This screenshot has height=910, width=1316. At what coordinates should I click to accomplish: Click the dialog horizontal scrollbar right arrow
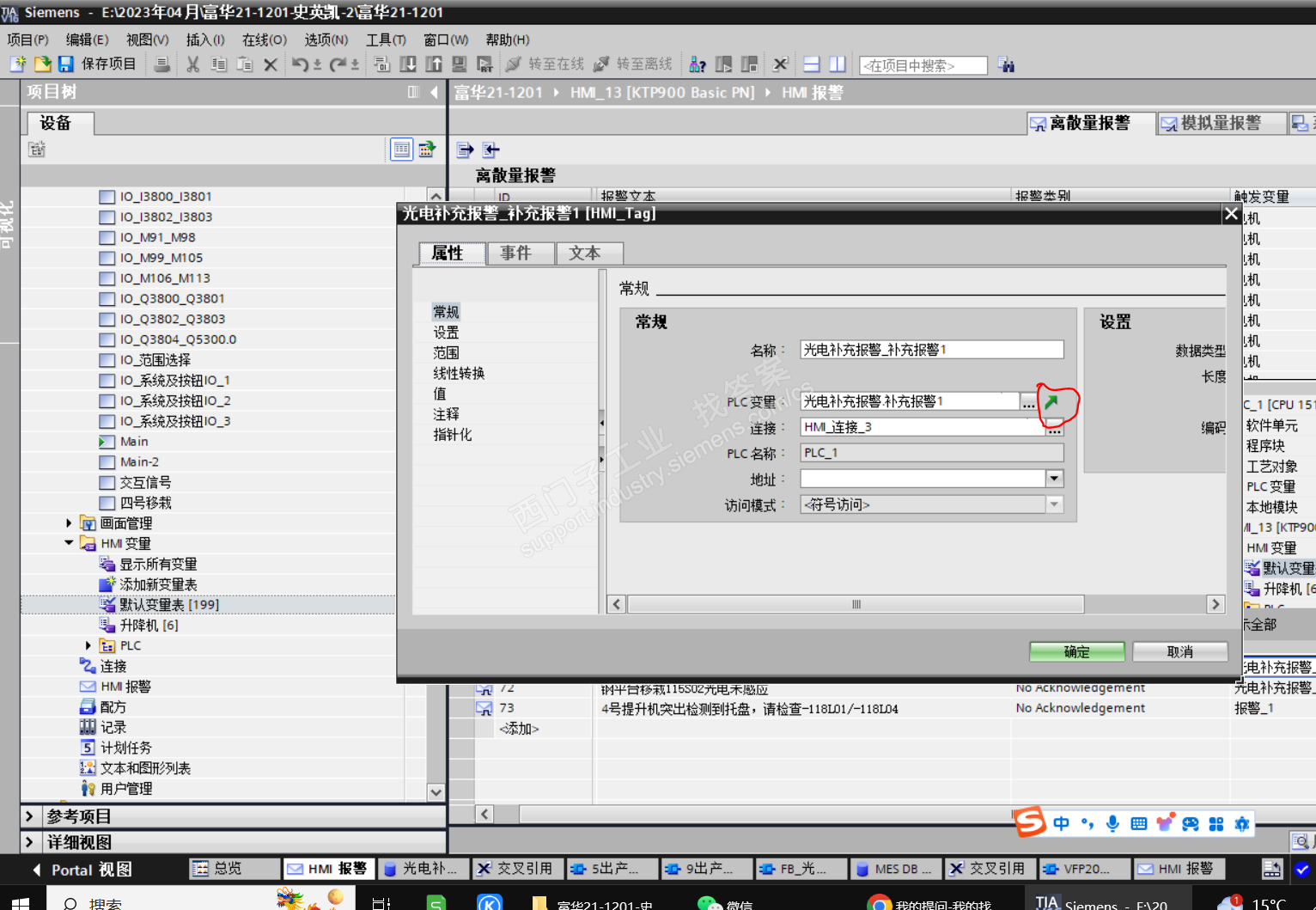tap(1215, 604)
